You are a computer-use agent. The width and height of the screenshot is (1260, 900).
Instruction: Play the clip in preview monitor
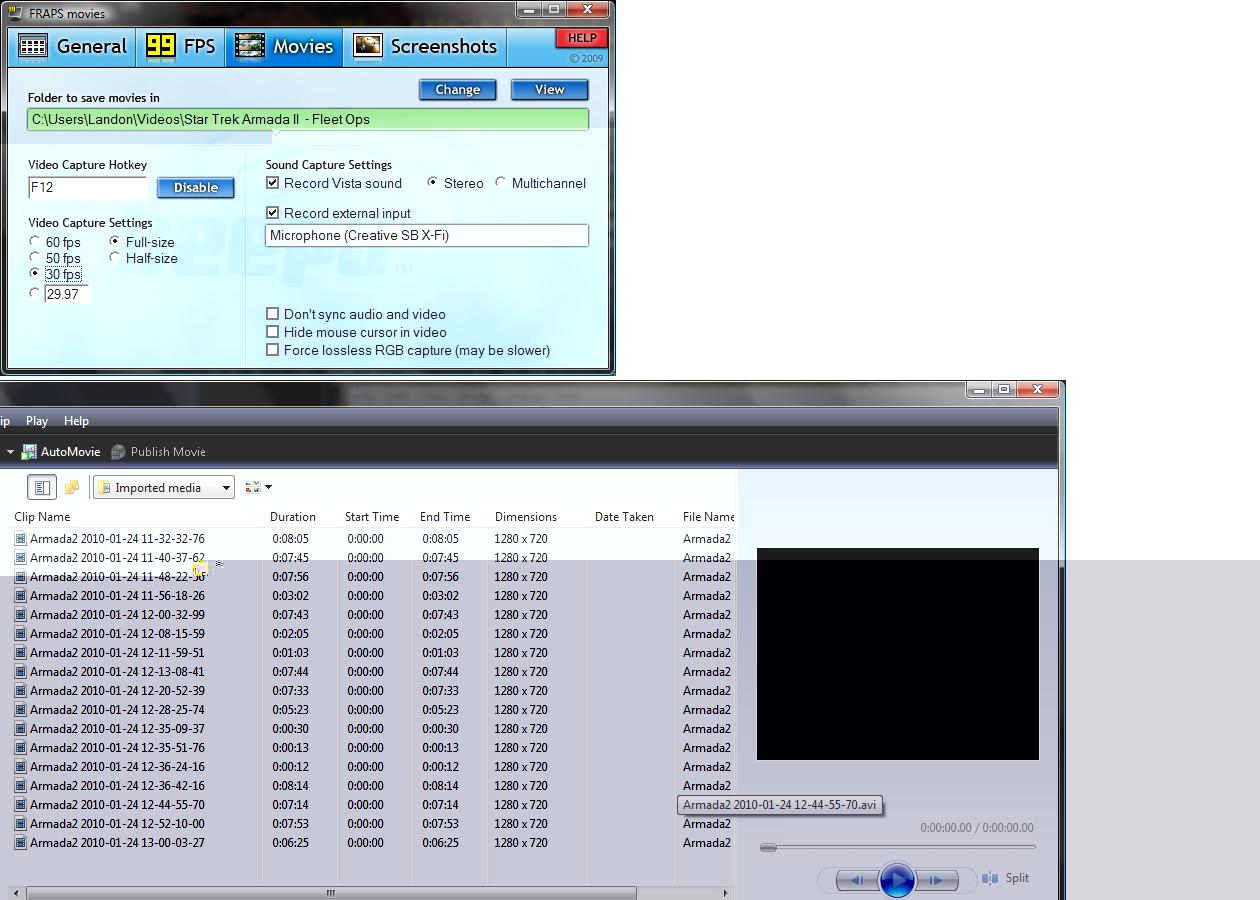tap(897, 880)
